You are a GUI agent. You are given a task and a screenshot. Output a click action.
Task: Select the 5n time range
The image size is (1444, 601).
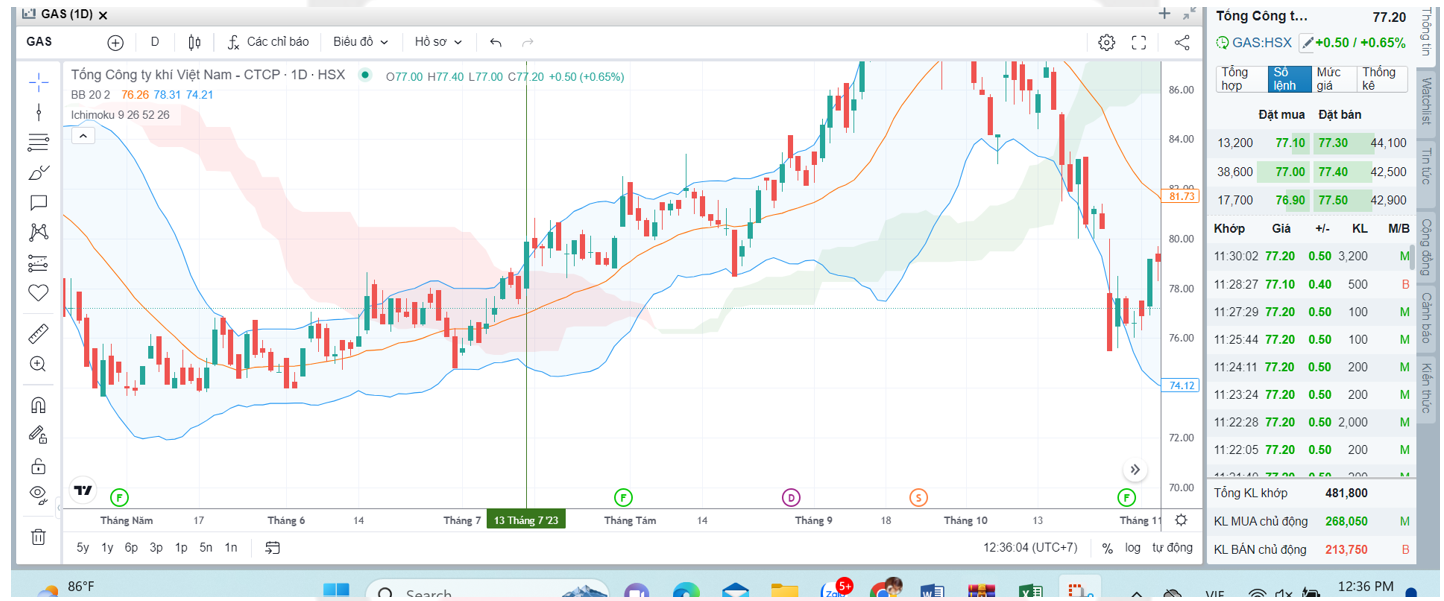click(206, 547)
